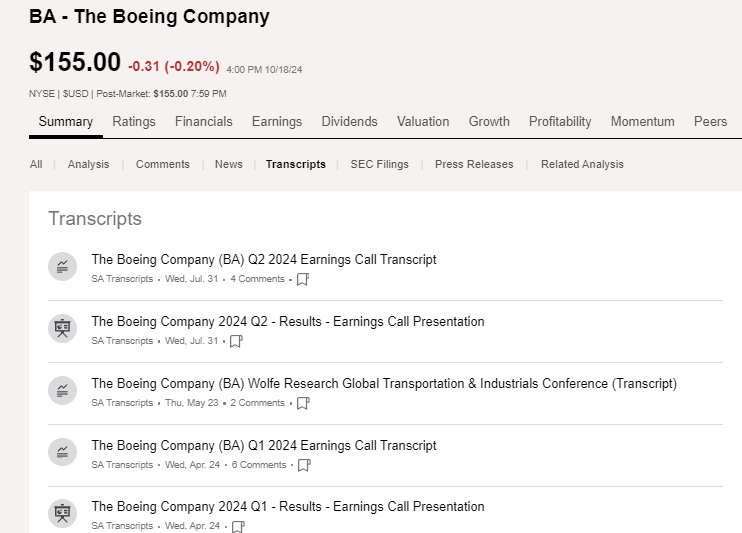Click presentation icon beside 2024 Q2 Results
The height and width of the screenshot is (533, 742).
62,329
